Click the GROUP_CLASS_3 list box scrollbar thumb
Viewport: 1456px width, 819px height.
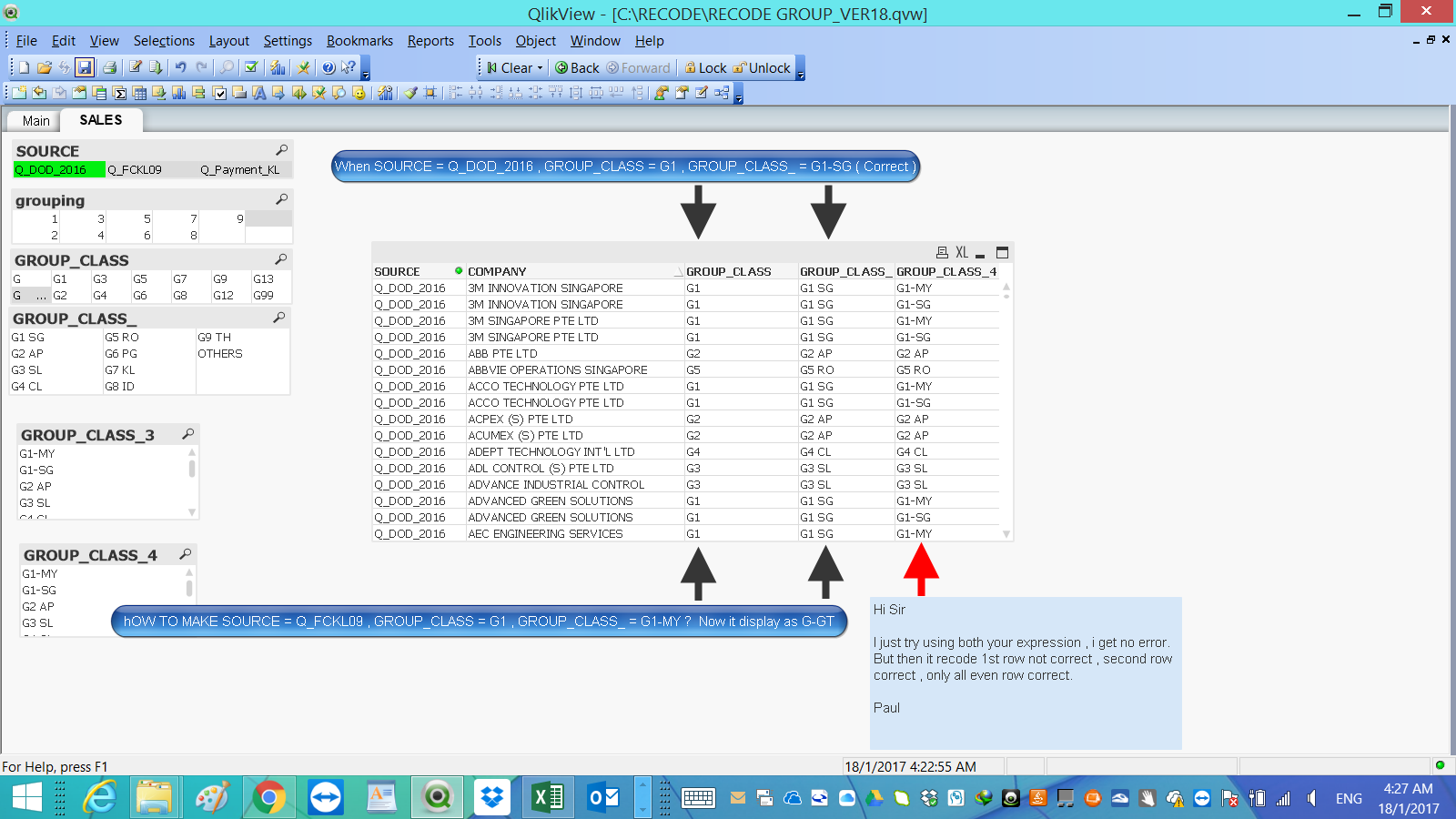pyautogui.click(x=192, y=469)
